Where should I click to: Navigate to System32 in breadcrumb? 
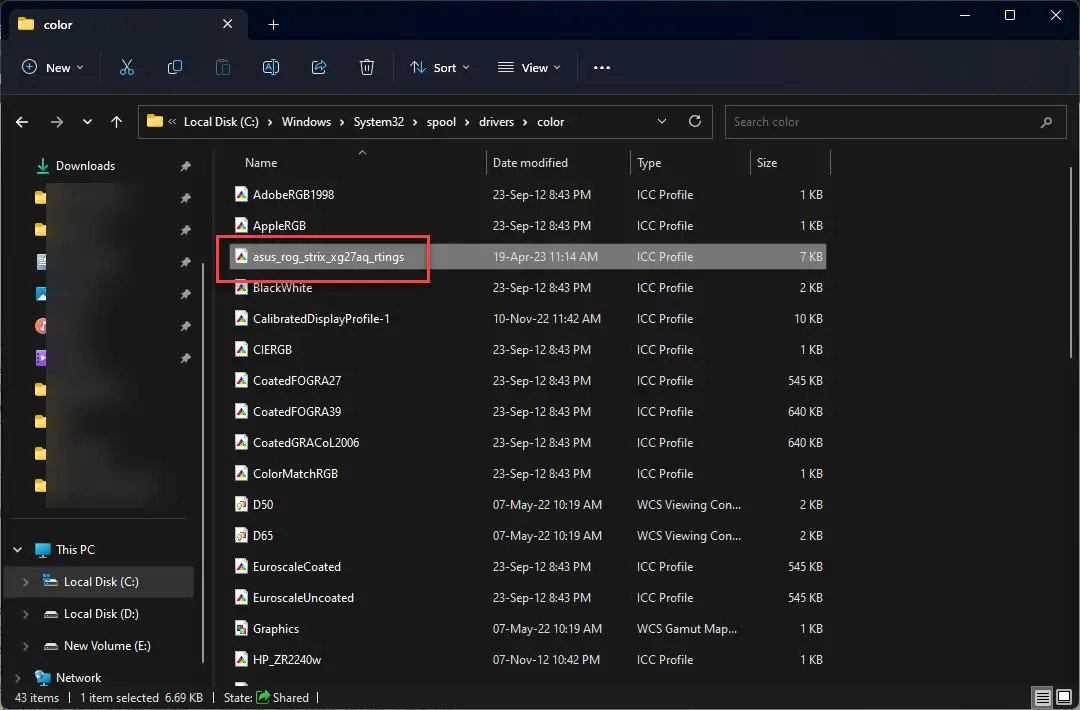pyautogui.click(x=378, y=122)
